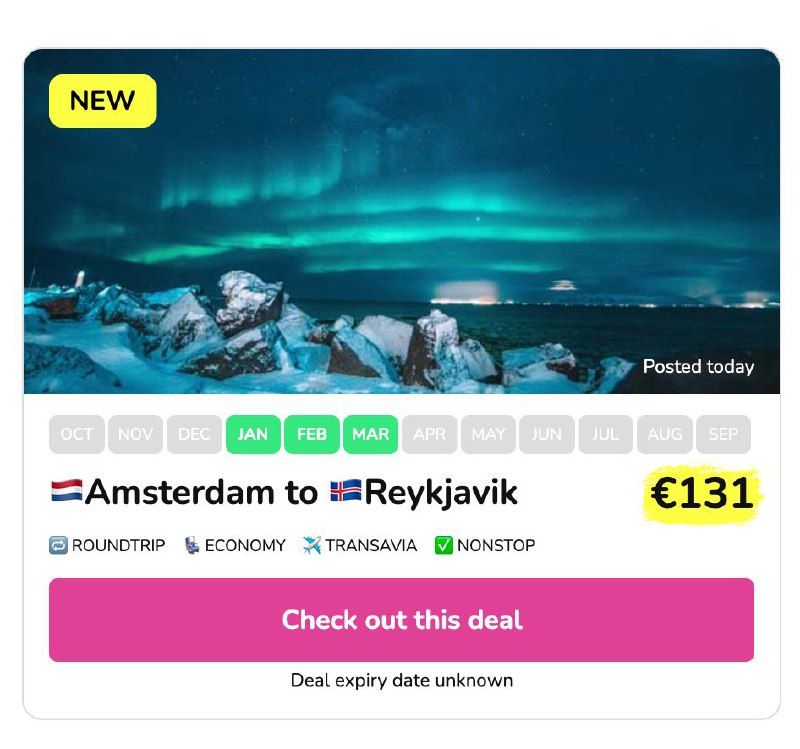
Task: Select the FEB month chip
Action: [x=312, y=434]
